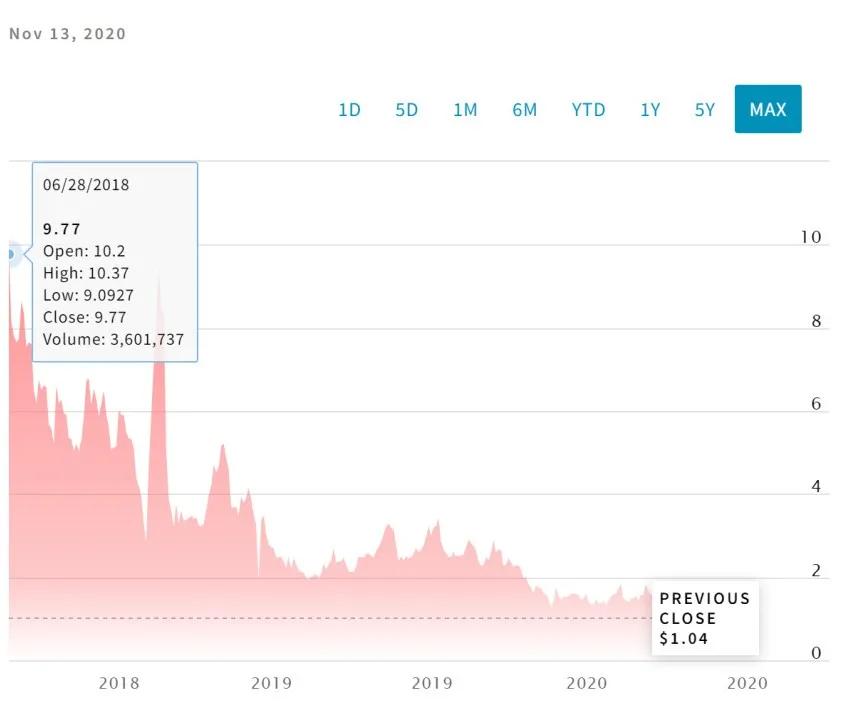Click the dashed previous close line
841x702 pixels.
tap(330, 618)
